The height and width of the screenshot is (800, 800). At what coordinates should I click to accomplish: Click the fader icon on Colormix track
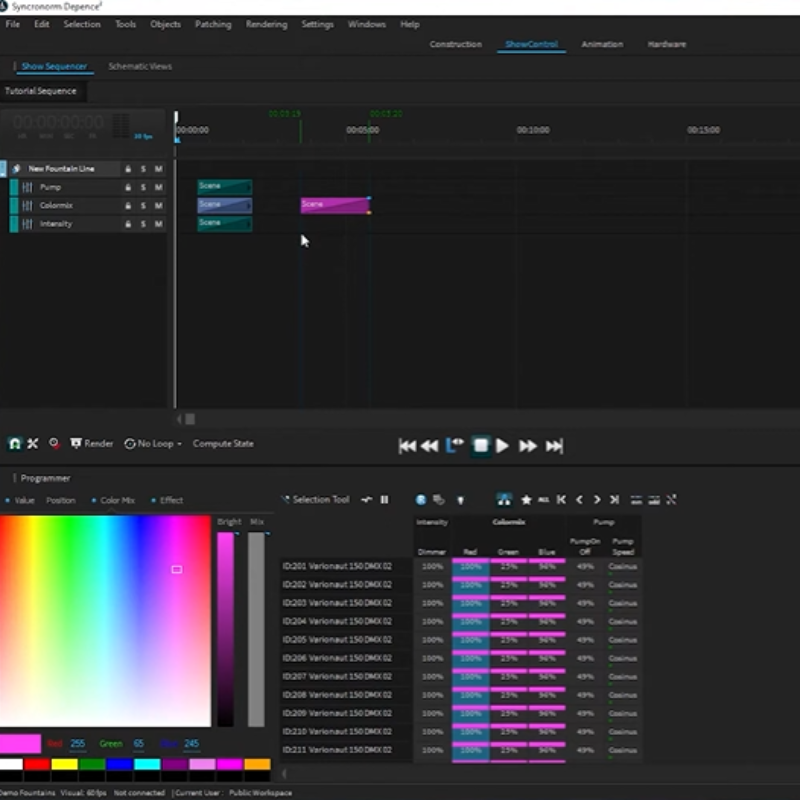click(x=27, y=206)
